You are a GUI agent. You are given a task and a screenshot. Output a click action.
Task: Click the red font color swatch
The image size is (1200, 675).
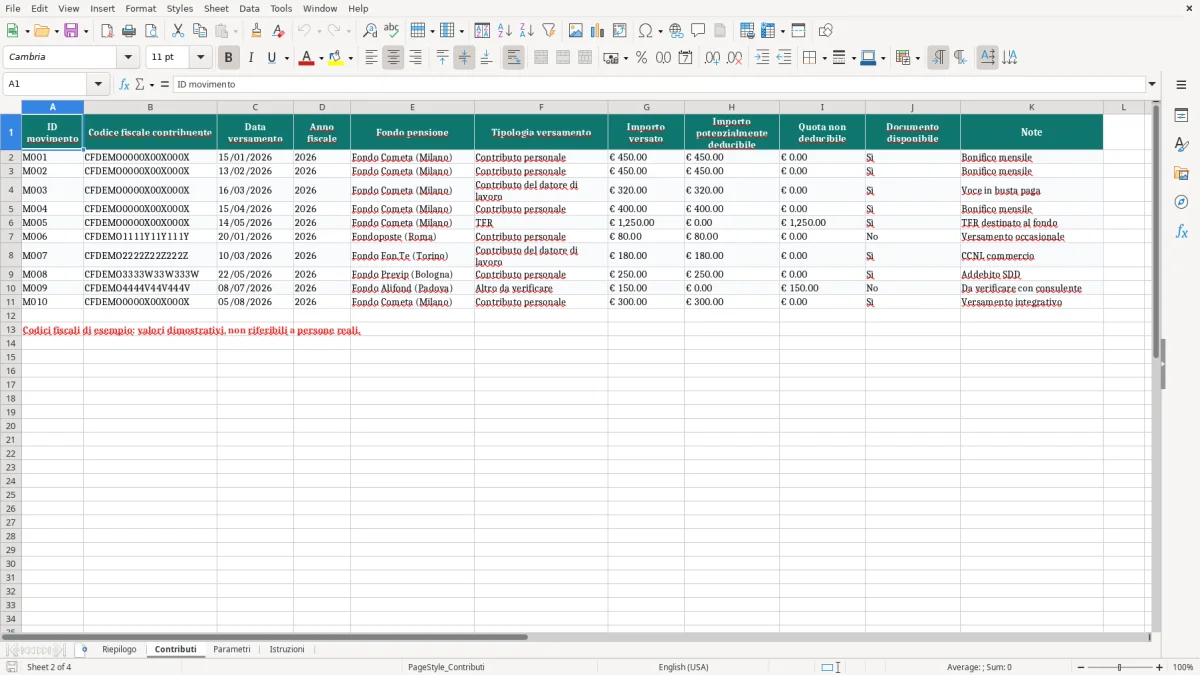point(307,58)
